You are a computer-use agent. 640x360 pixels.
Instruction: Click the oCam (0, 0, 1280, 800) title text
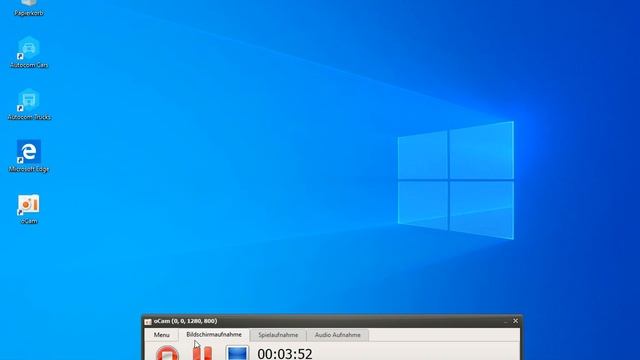click(x=185, y=321)
